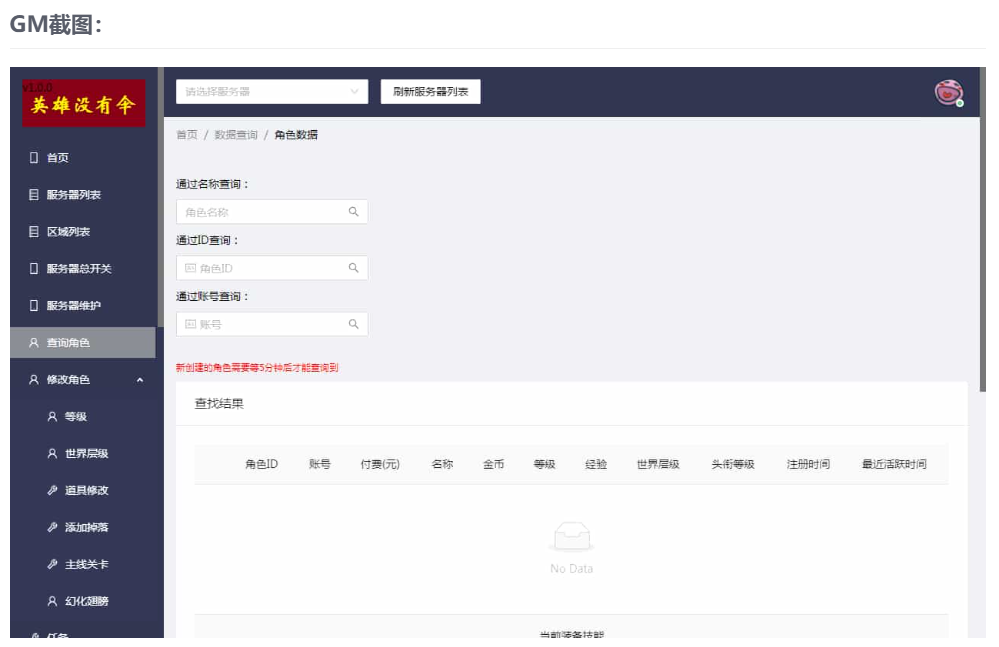Viewport: 999px width, 647px height.
Task: Click the sidebar vertical scrollbar
Action: click(161, 197)
